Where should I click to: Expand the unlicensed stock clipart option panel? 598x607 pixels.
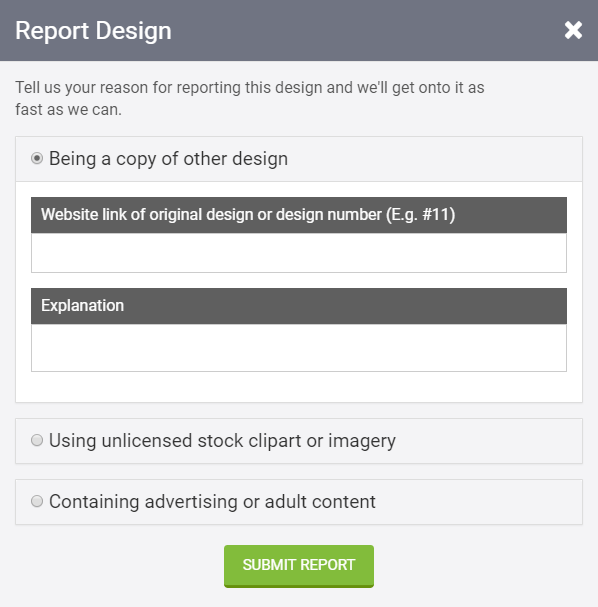pos(299,441)
